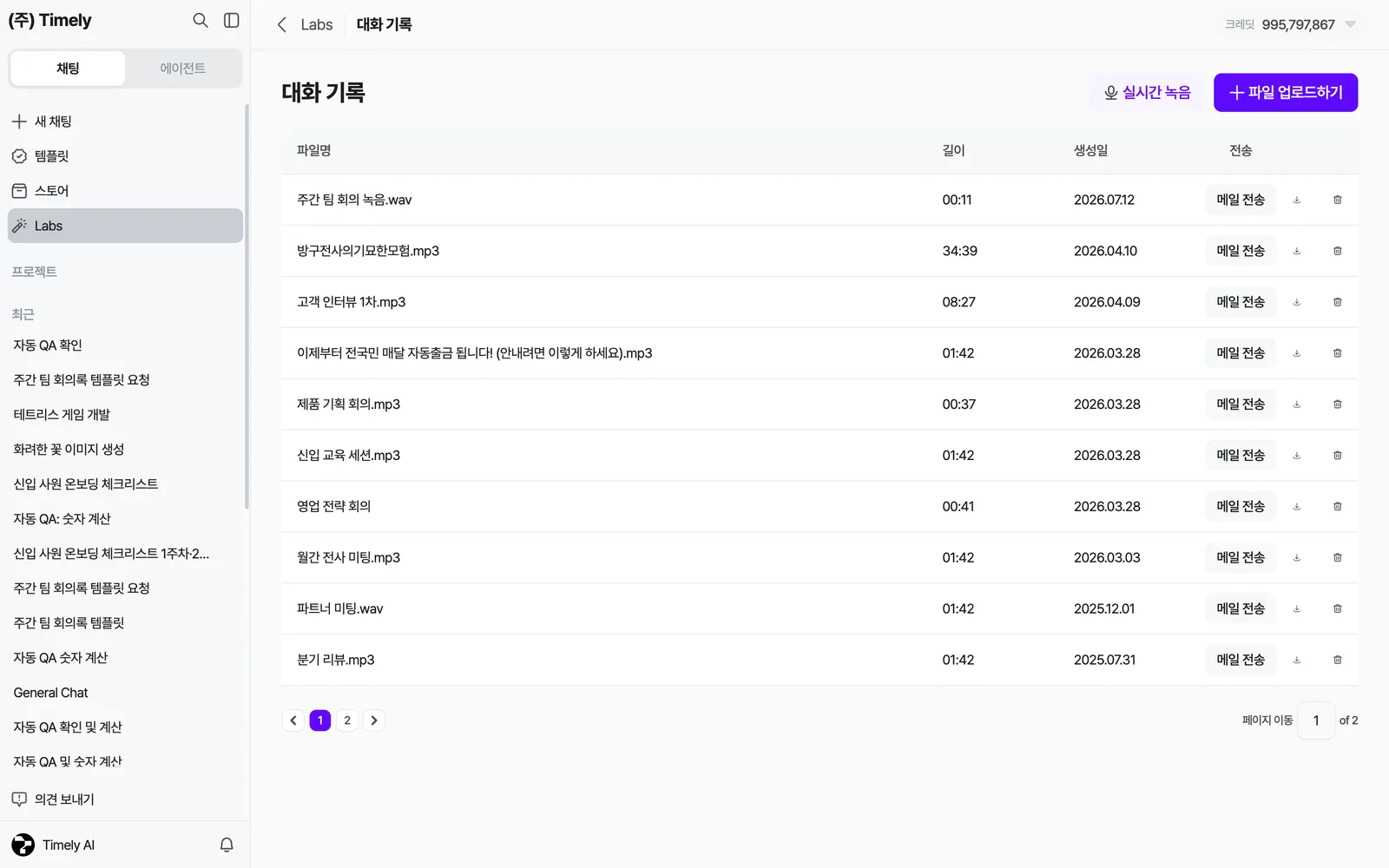Select page 1 in pagination
The height and width of the screenshot is (868, 1389).
click(x=320, y=720)
